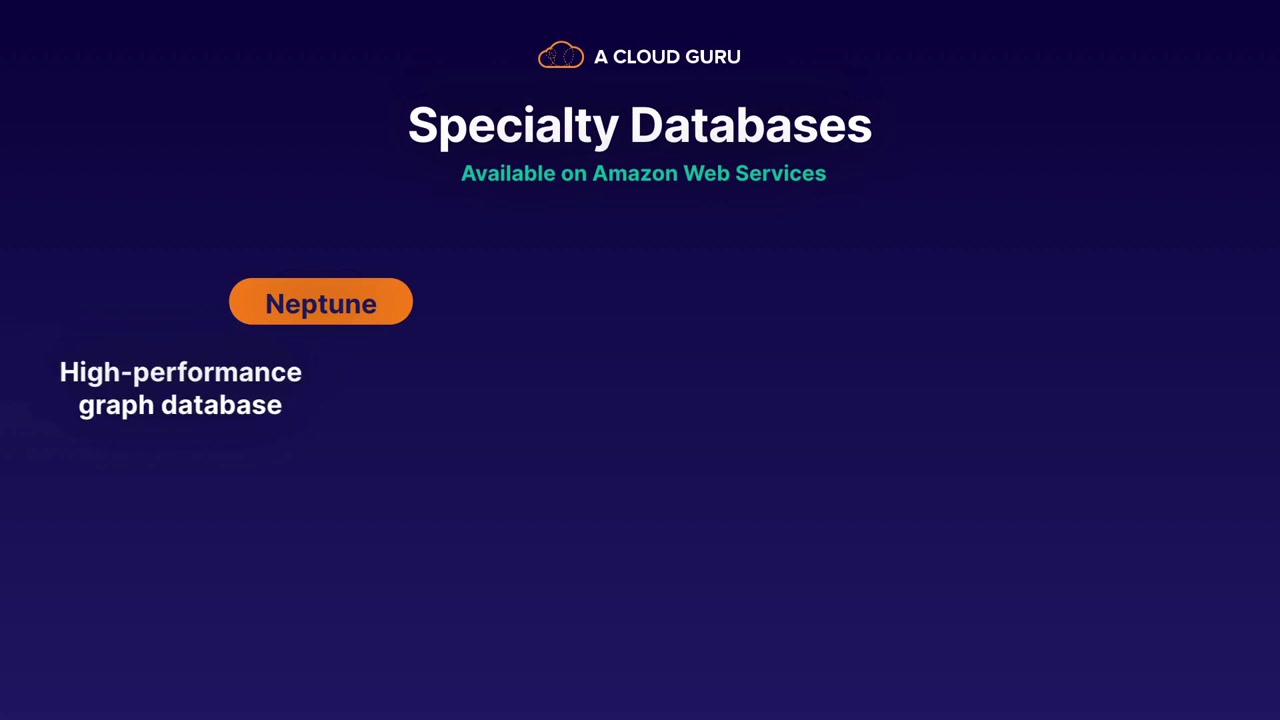
Task: Click the "Available on Amazon Web Services" subtitle
Action: pos(643,173)
